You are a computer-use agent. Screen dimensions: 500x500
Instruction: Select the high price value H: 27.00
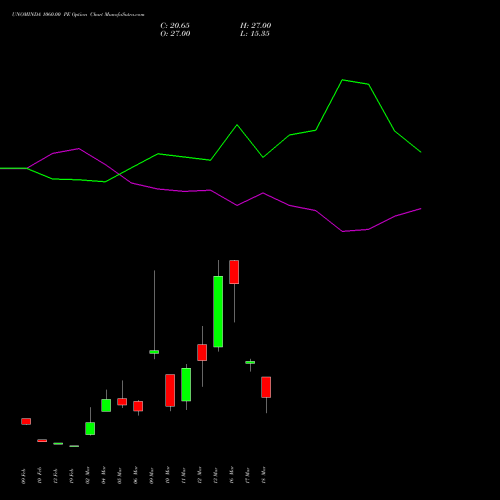coord(256,26)
